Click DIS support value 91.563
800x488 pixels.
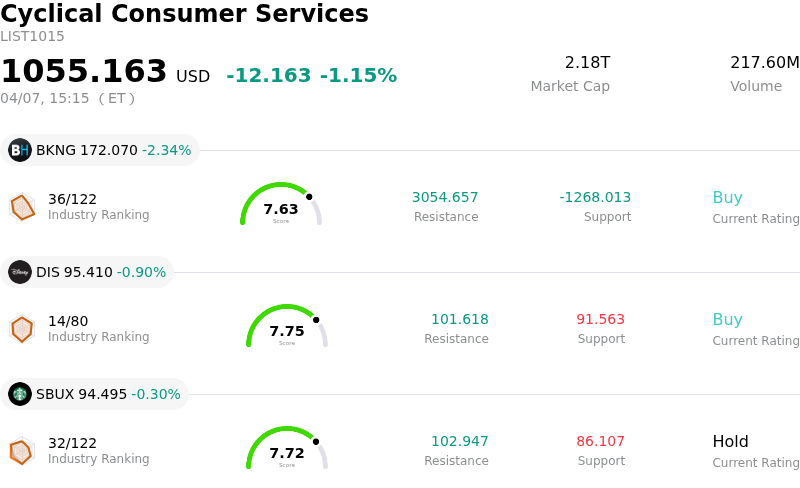point(600,319)
